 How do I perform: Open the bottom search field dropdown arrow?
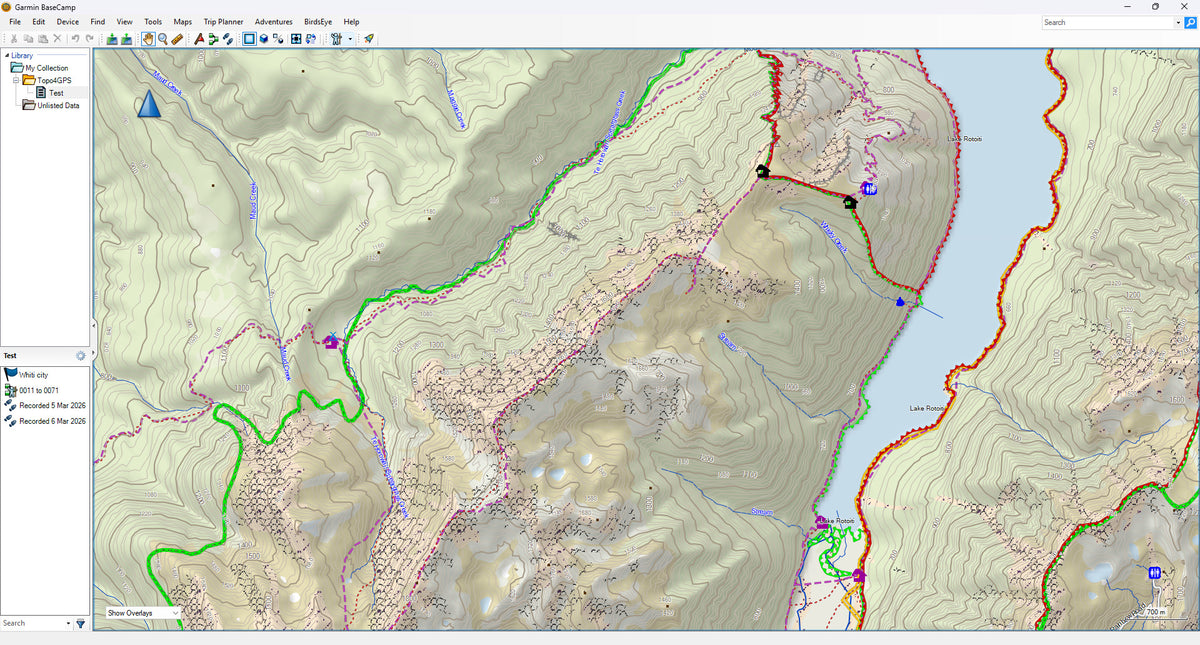(69, 623)
